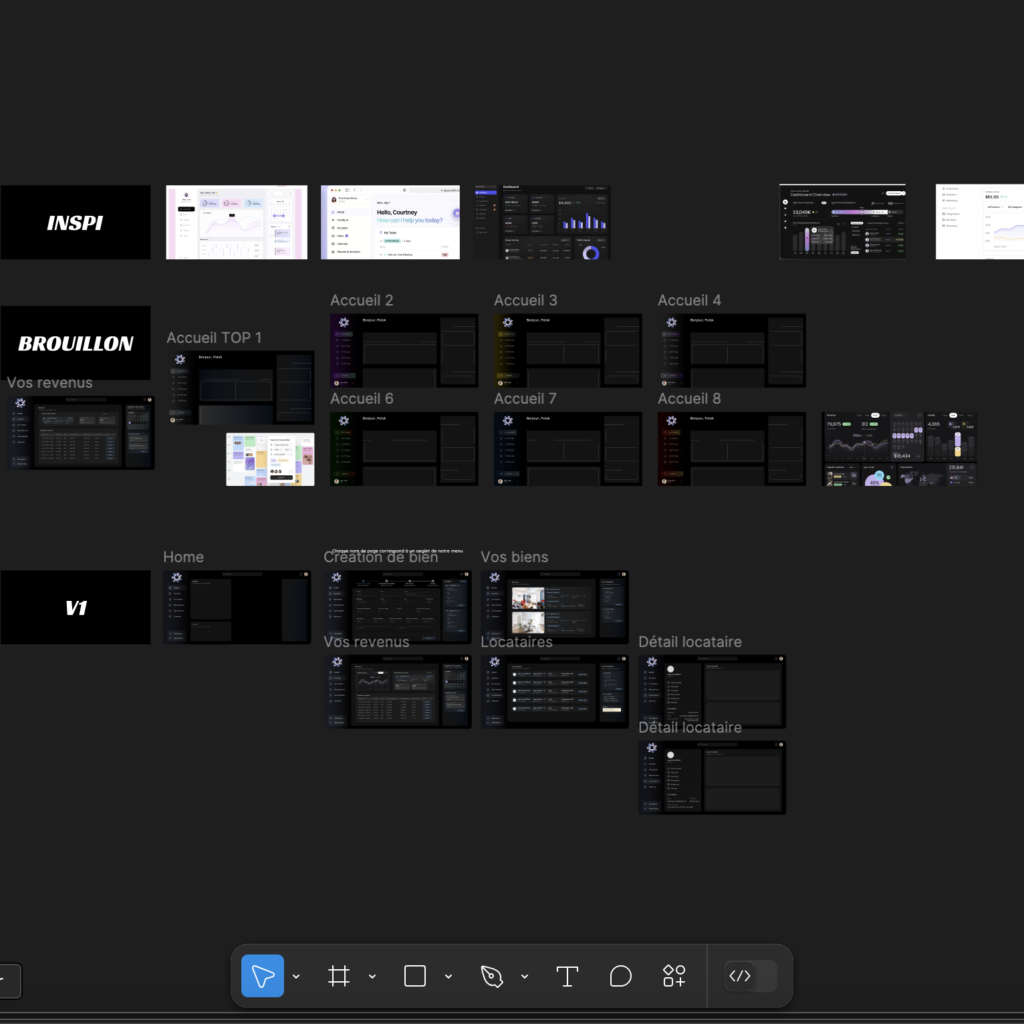Image resolution: width=1024 pixels, height=1024 pixels.
Task: Select the Rectangle shape tool
Action: [415, 976]
